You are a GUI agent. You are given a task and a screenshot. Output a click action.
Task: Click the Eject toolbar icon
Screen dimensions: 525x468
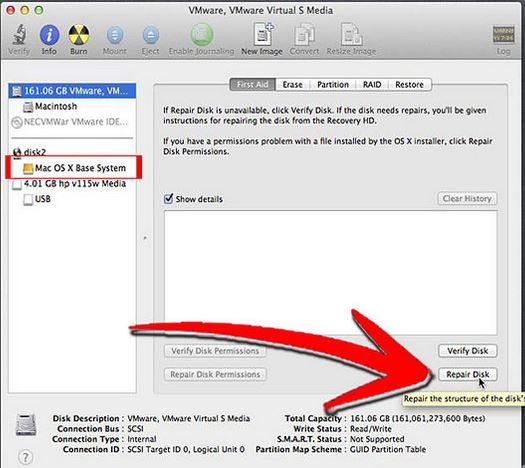(x=151, y=35)
